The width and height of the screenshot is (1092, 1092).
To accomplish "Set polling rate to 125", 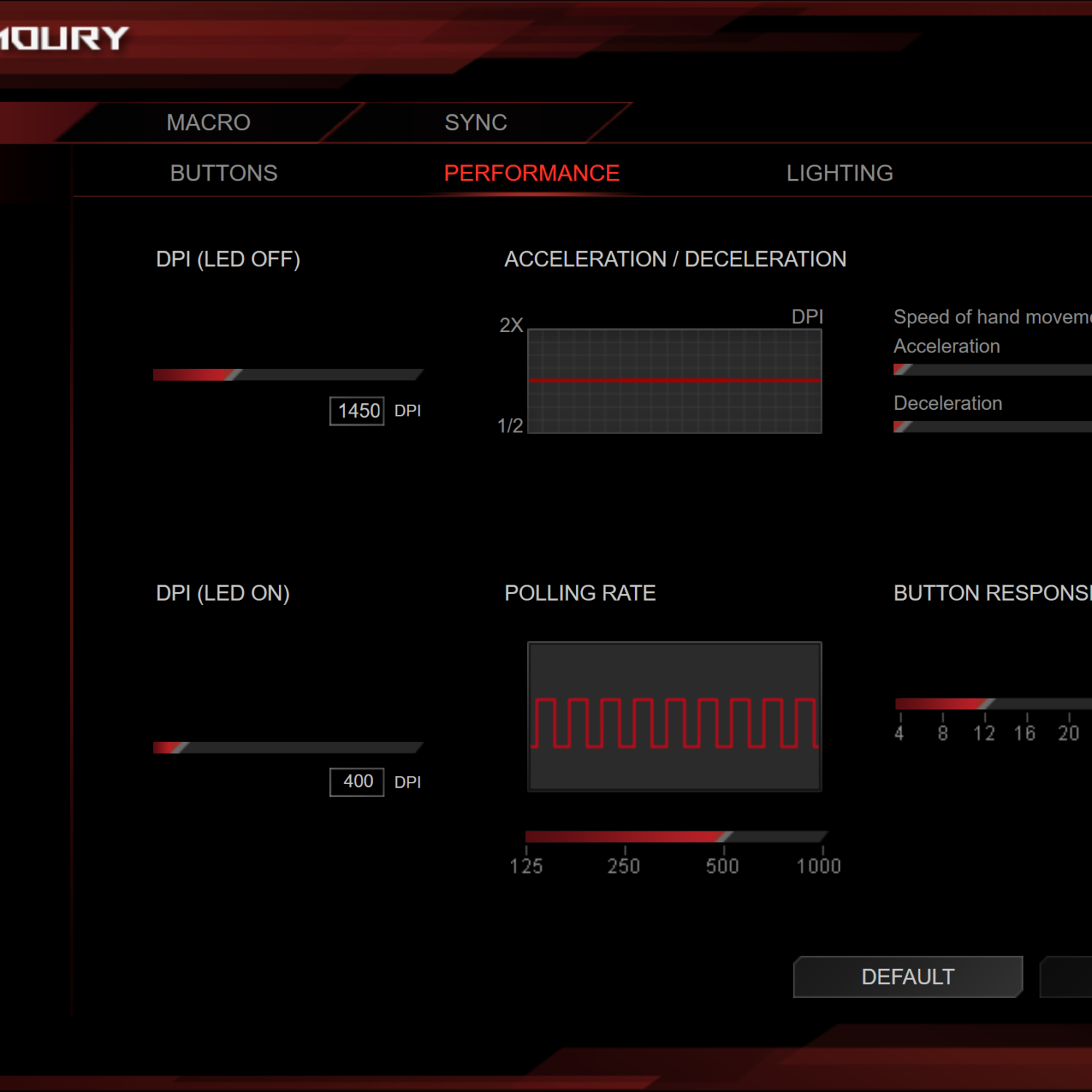I will (x=527, y=837).
